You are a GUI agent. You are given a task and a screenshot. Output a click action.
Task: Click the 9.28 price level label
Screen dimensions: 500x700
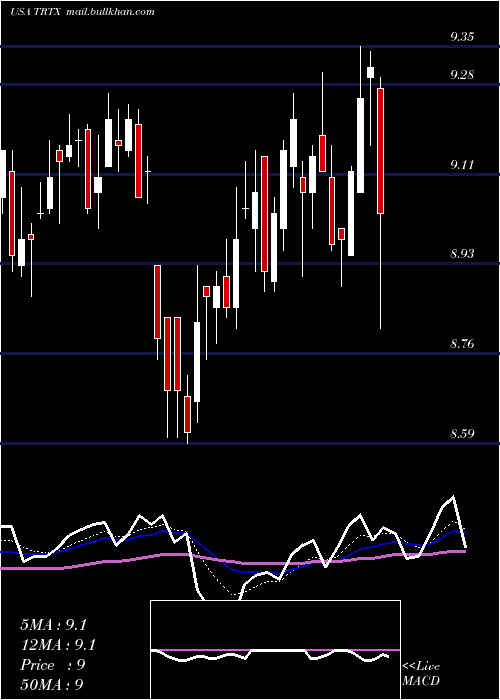coord(462,75)
